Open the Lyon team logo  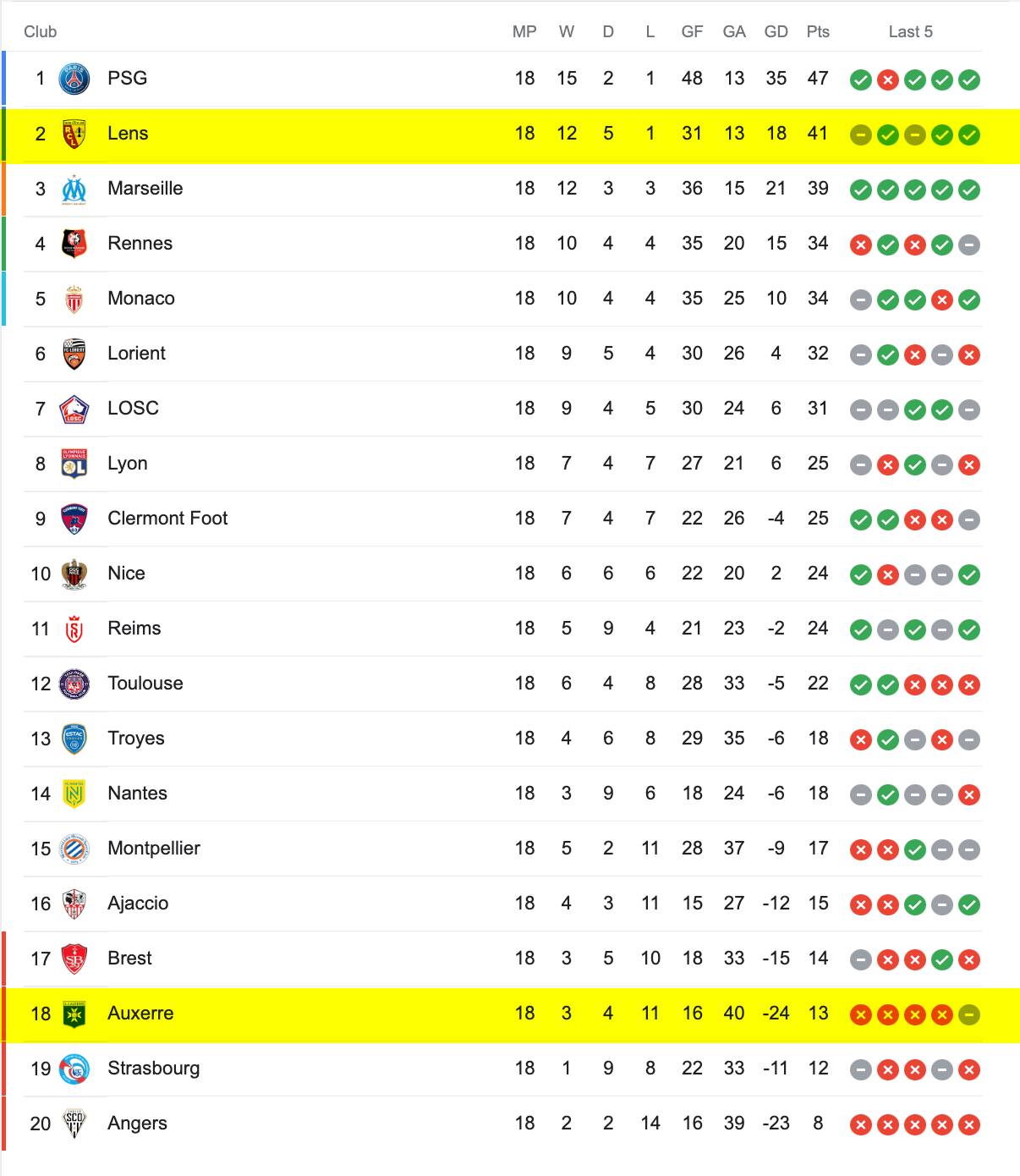(x=74, y=464)
